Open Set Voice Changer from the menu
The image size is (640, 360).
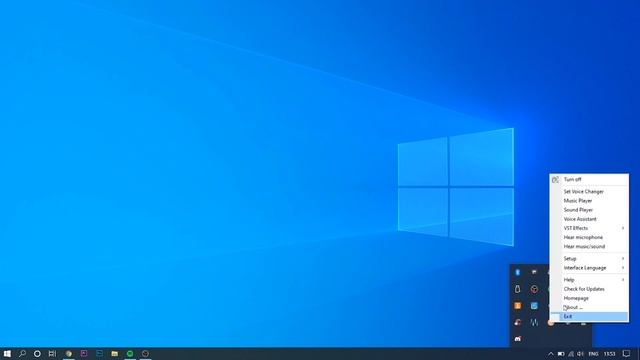pyautogui.click(x=589, y=191)
